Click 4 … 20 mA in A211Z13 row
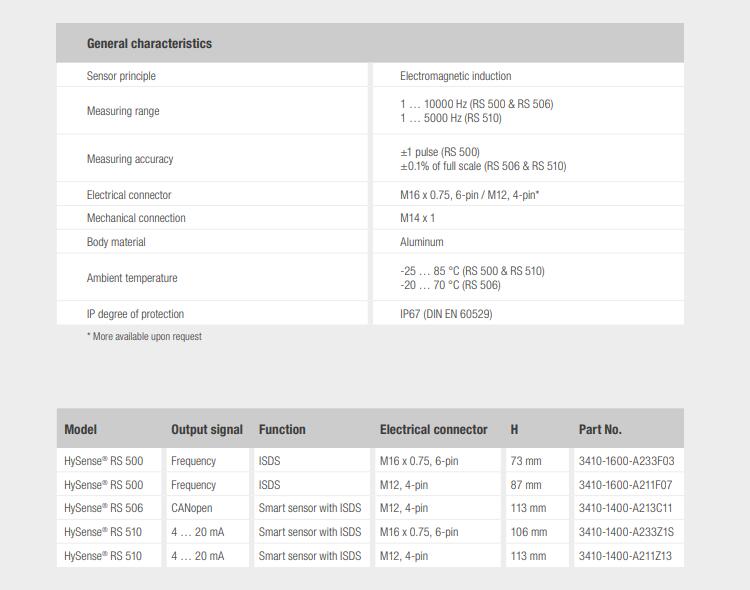Viewport: 750px width, 590px height. [198, 556]
